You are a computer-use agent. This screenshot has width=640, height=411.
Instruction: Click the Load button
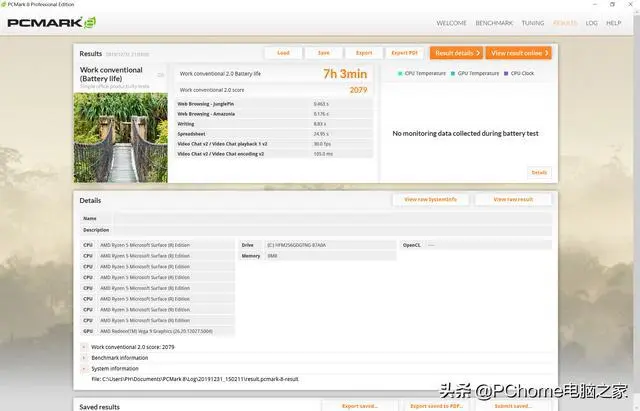coord(283,53)
